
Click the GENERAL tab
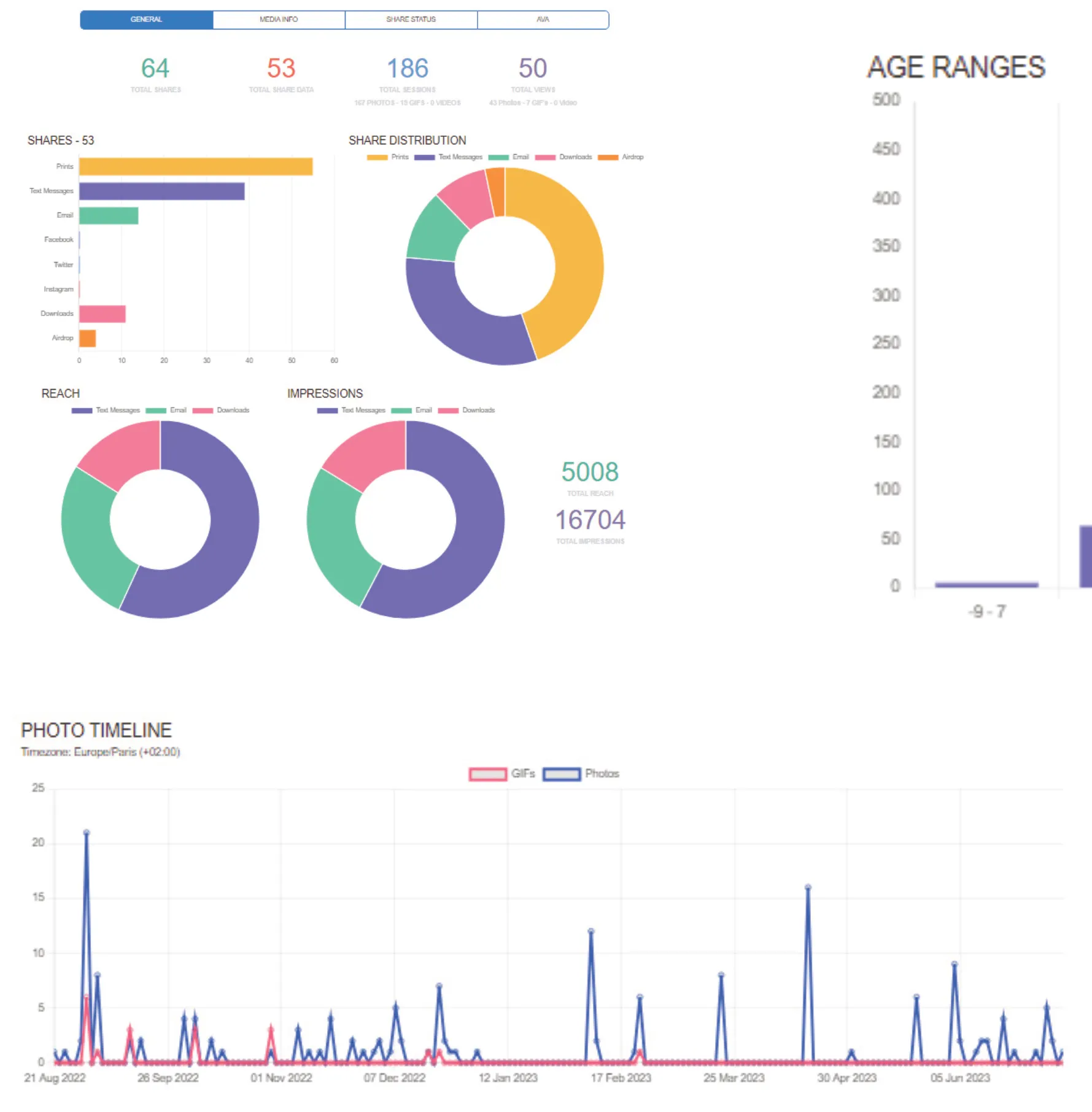click(x=147, y=20)
